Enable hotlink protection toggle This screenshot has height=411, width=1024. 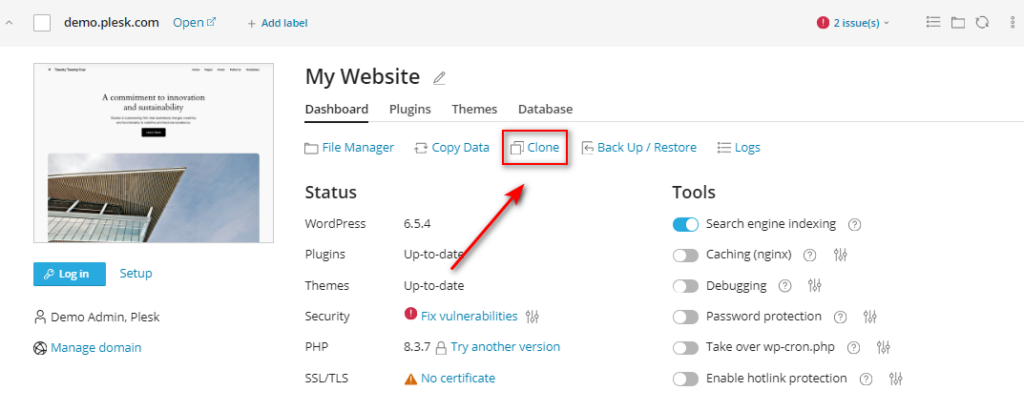click(x=686, y=378)
